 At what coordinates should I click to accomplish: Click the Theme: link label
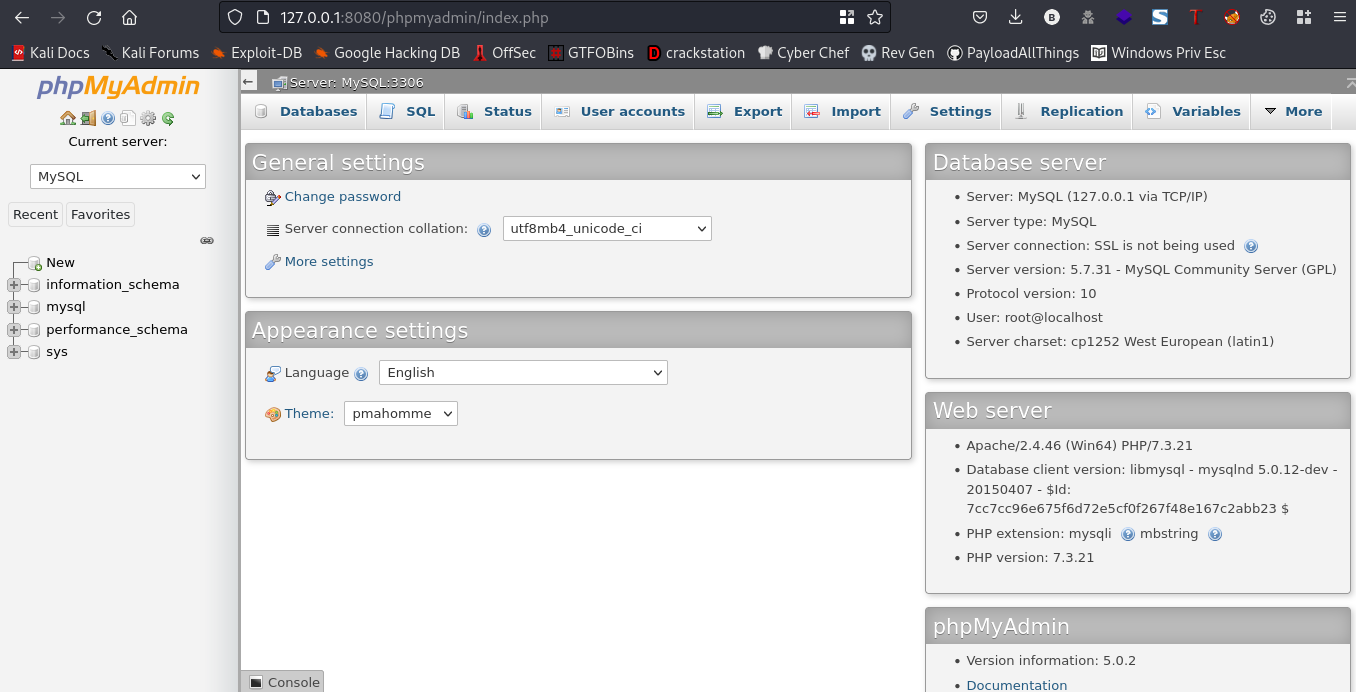click(x=309, y=414)
